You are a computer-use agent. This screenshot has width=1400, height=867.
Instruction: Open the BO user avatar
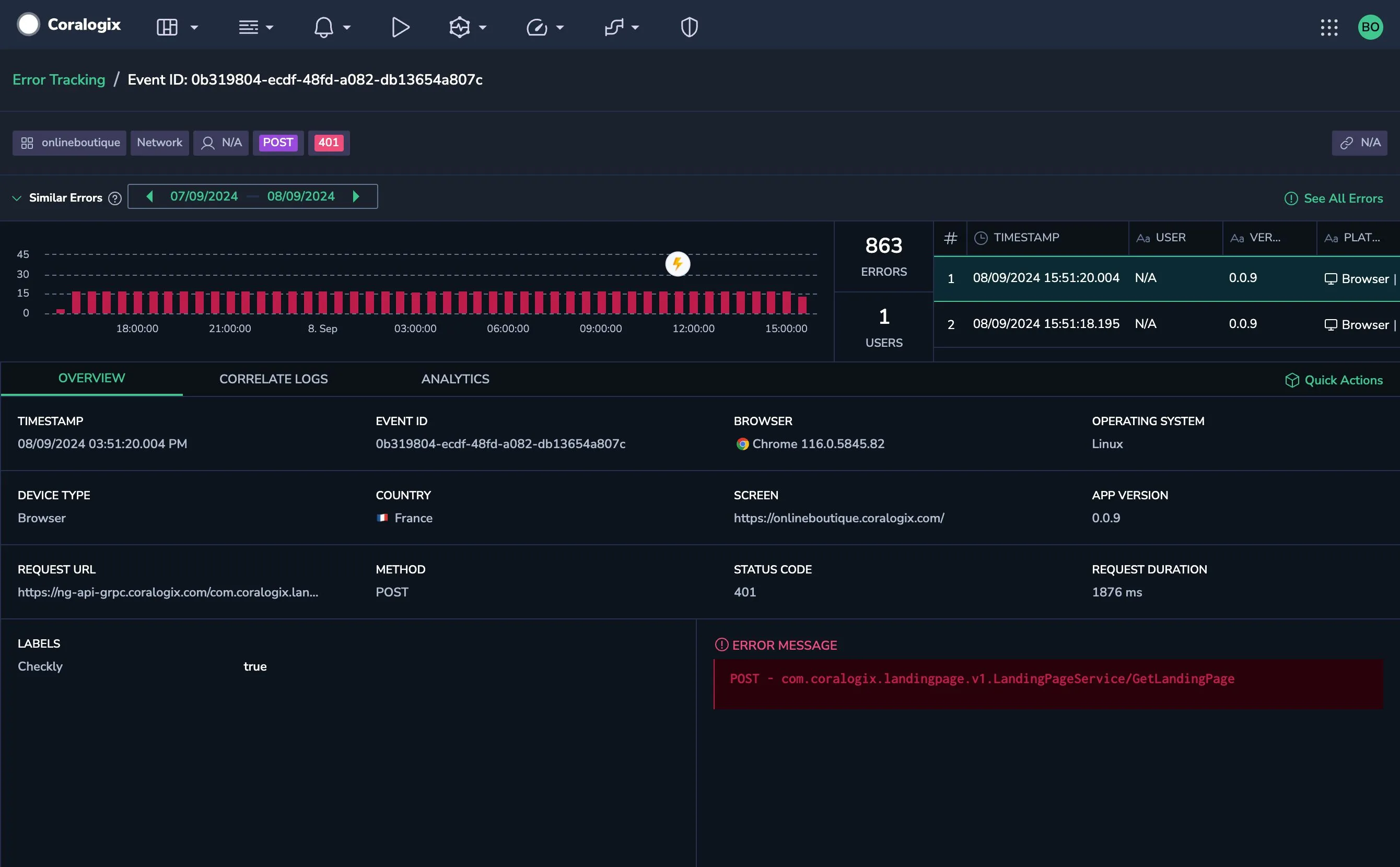[1370, 27]
